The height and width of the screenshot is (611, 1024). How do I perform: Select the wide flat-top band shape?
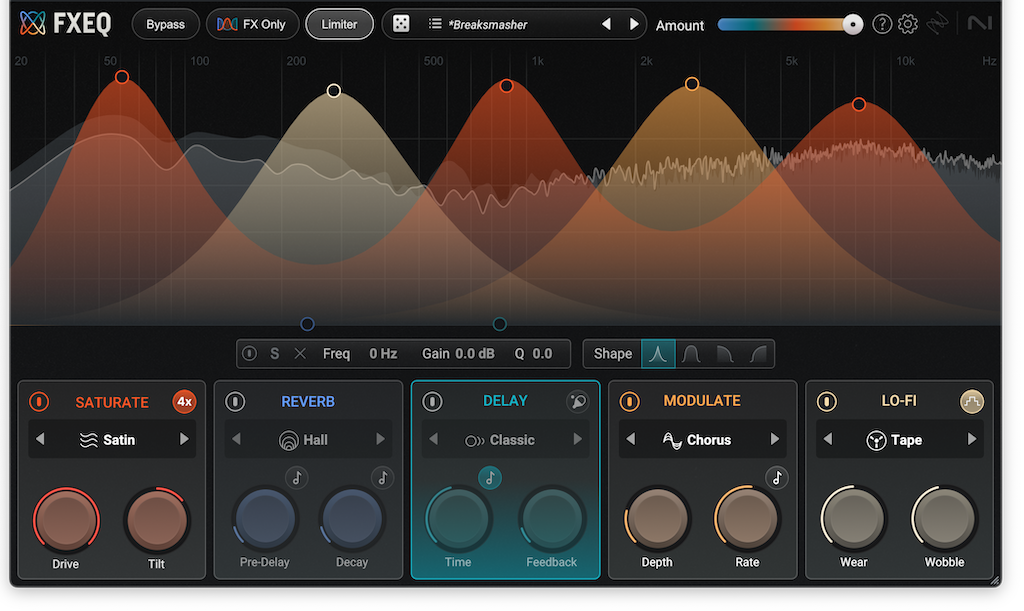(691, 354)
